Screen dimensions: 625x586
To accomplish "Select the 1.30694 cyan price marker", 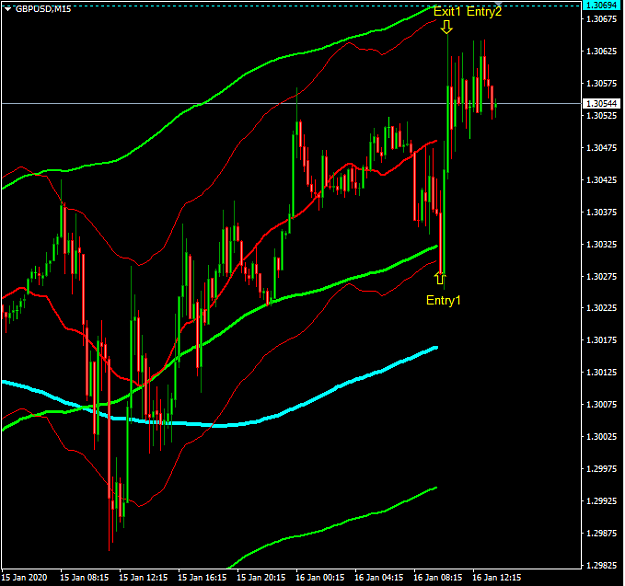I will 601,5.
